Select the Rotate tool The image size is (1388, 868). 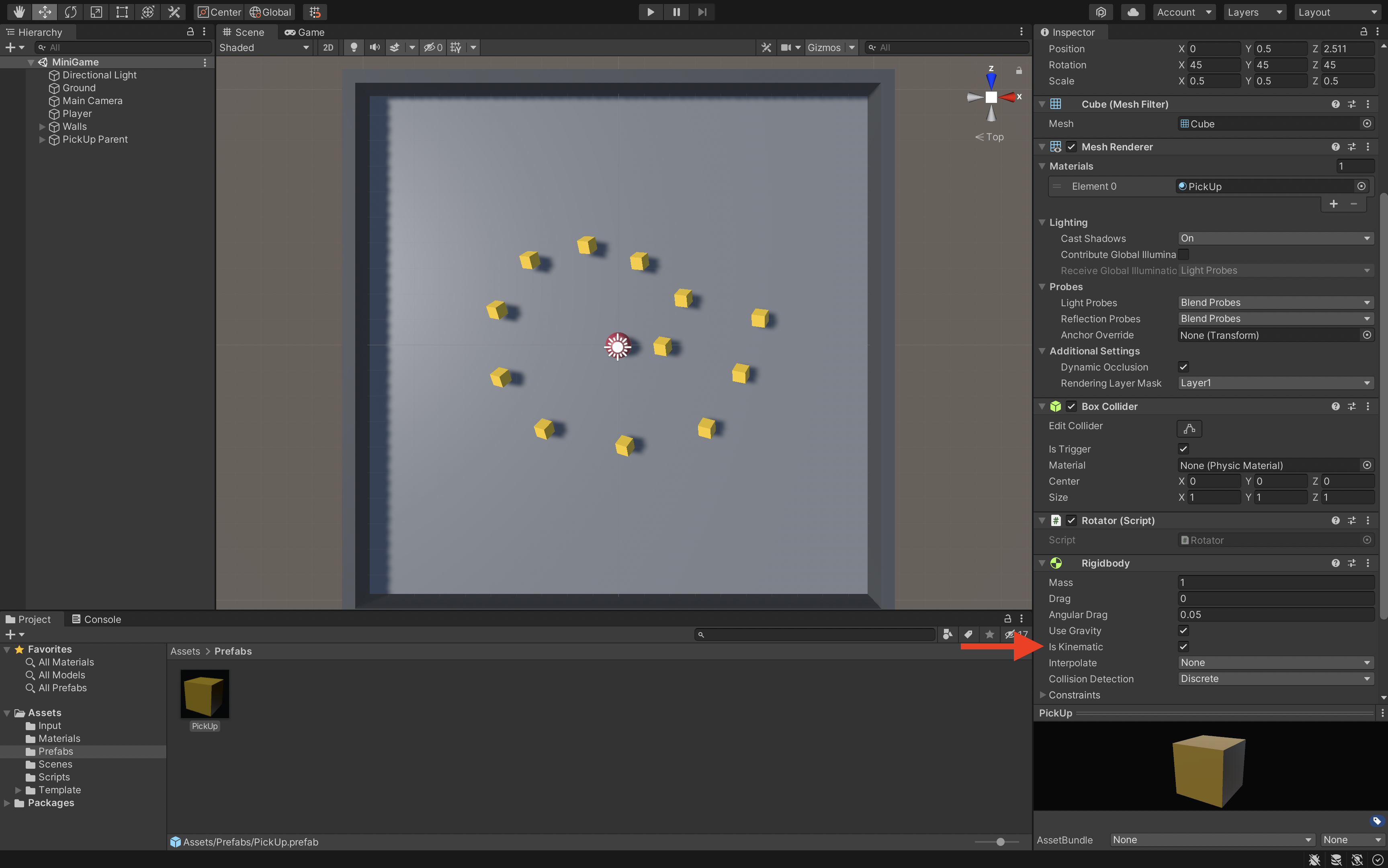point(71,12)
